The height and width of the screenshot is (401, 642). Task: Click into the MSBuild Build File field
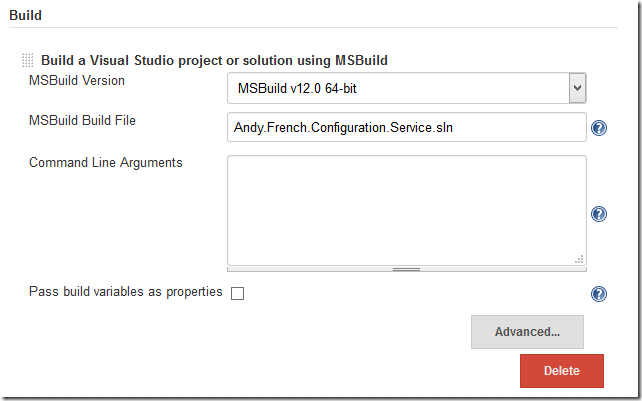tap(406, 128)
